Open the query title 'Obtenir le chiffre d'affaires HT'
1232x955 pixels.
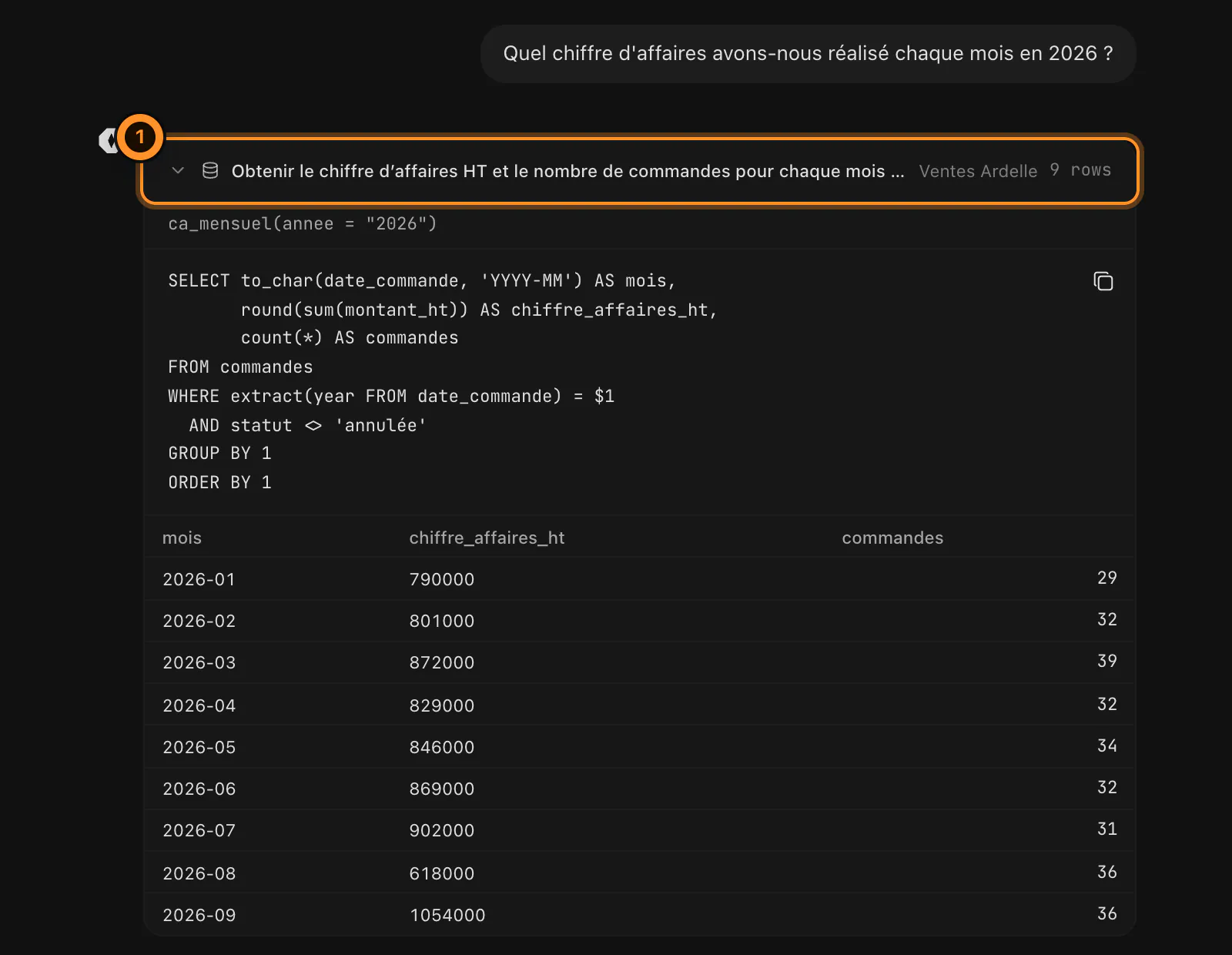point(568,171)
